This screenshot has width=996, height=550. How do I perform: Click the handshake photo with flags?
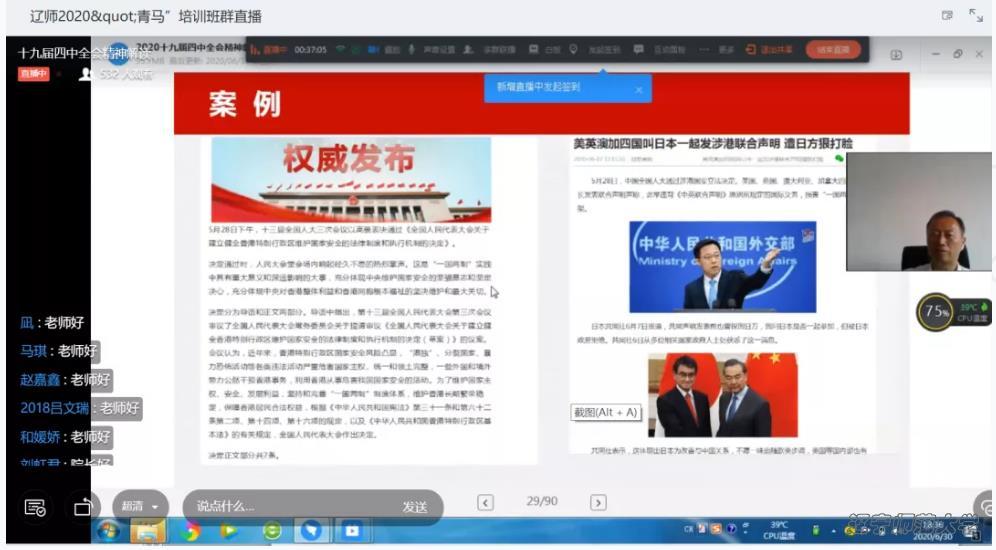(x=722, y=395)
